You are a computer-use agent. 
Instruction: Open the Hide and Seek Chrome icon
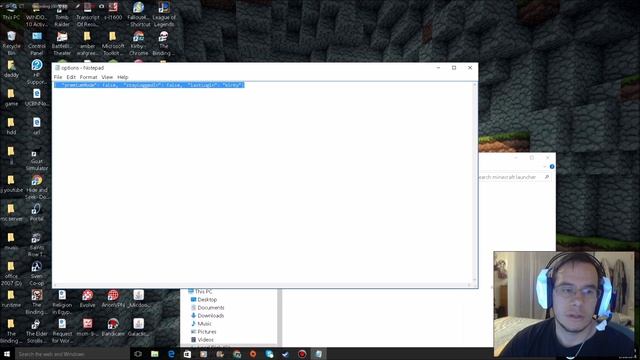[x=37, y=187]
